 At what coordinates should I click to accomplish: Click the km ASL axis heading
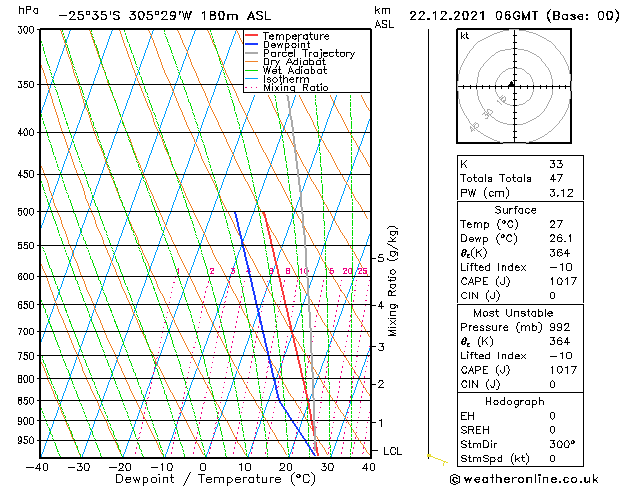point(384,17)
